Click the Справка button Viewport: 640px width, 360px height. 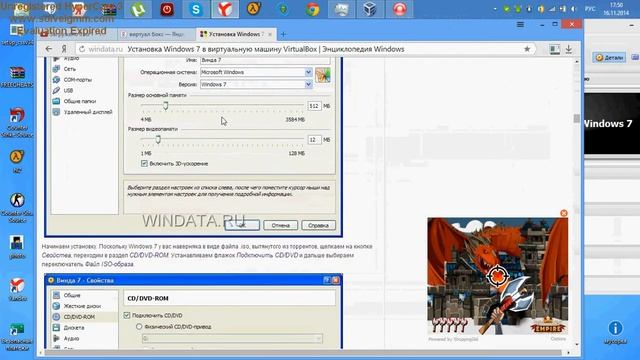[x=318, y=225]
